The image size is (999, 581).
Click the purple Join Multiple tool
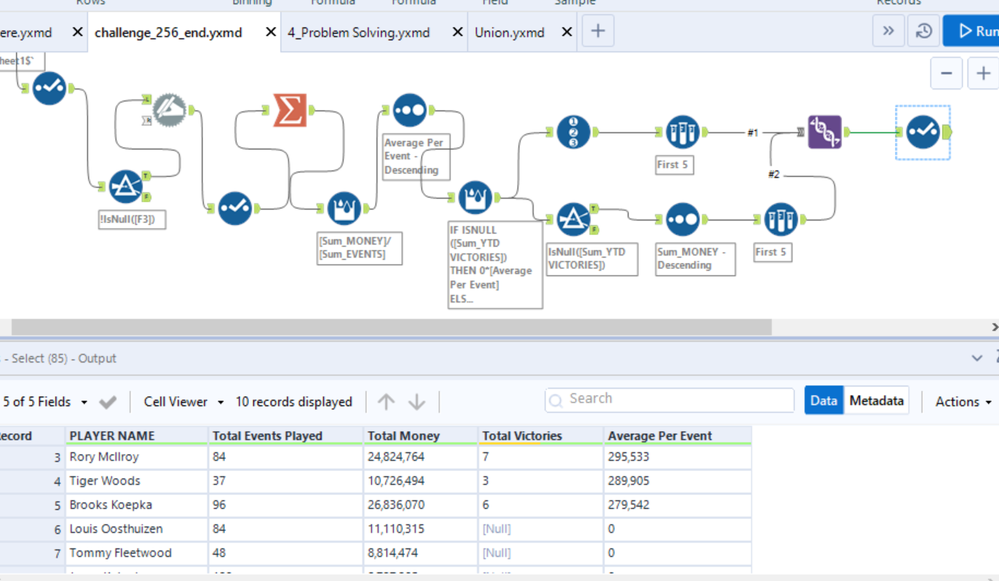tap(825, 132)
